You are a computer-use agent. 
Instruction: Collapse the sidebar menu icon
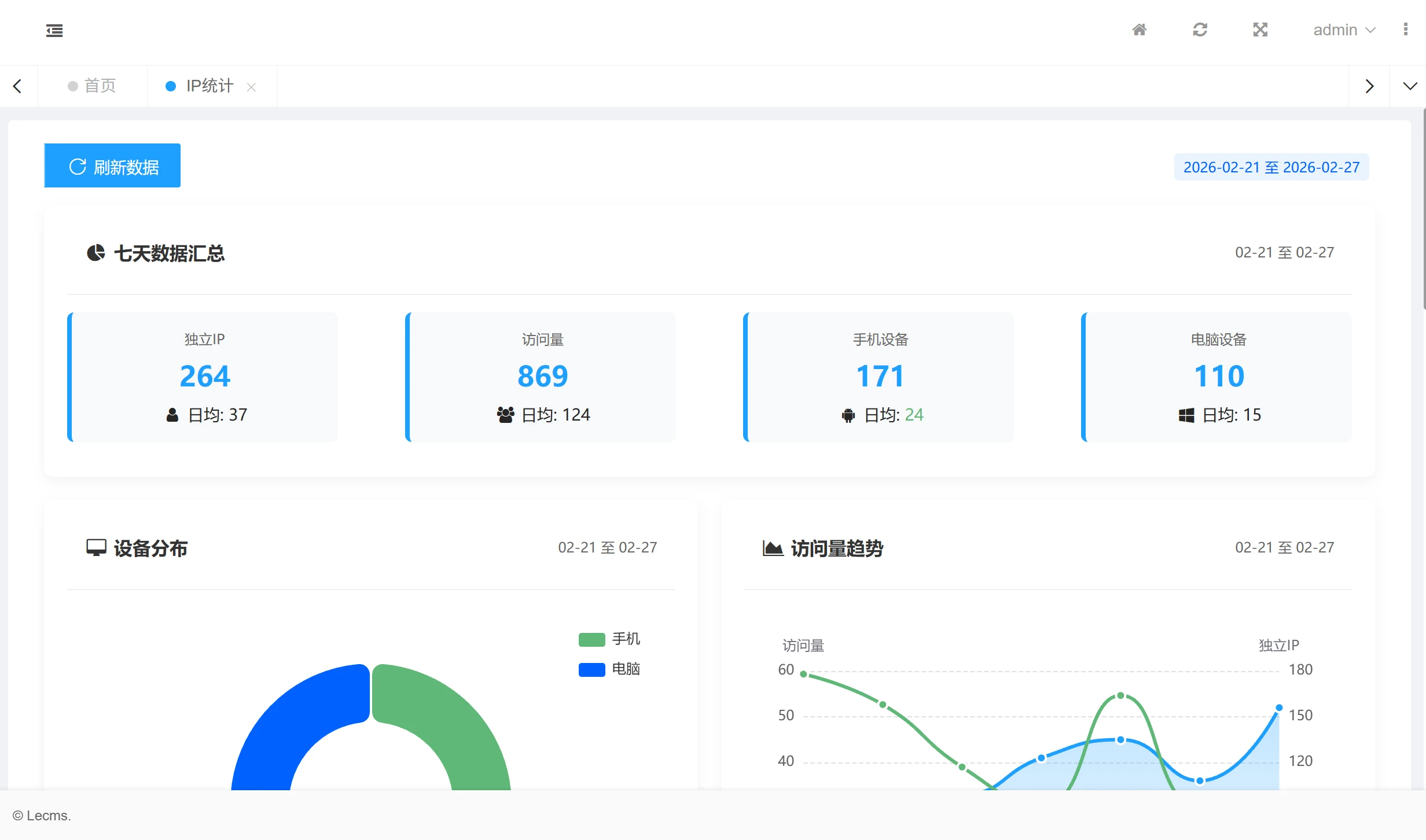54,31
